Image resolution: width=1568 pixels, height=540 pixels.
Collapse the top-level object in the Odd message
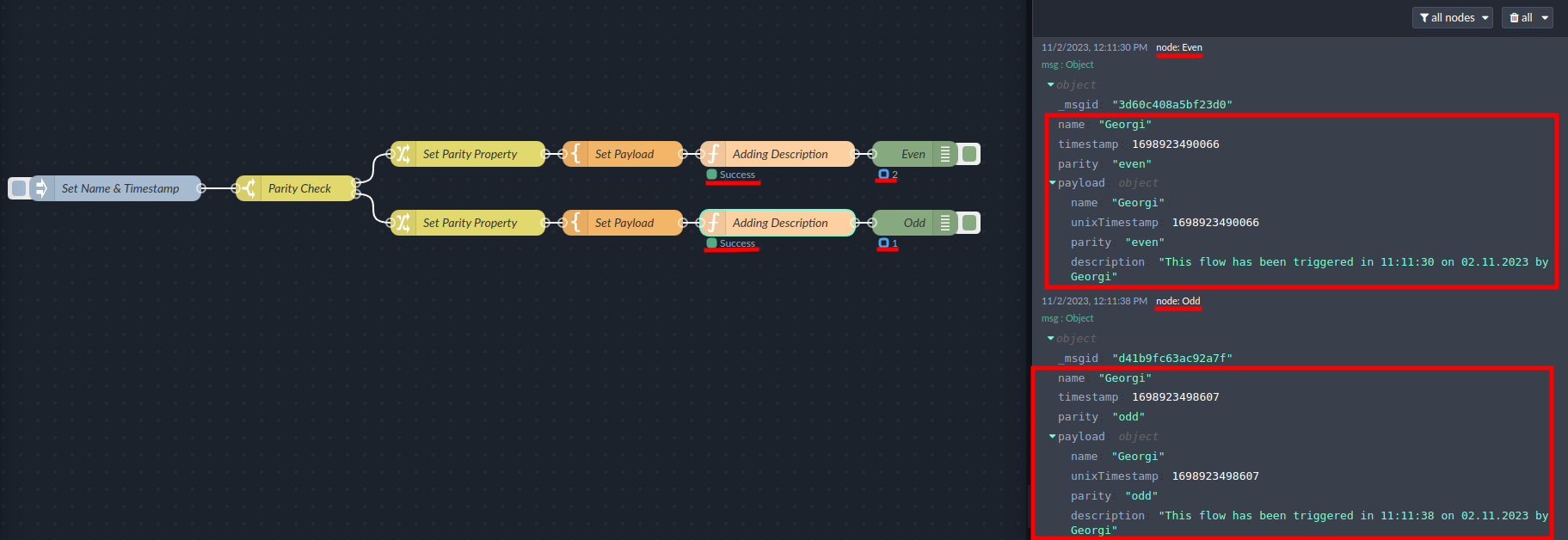pos(1050,339)
